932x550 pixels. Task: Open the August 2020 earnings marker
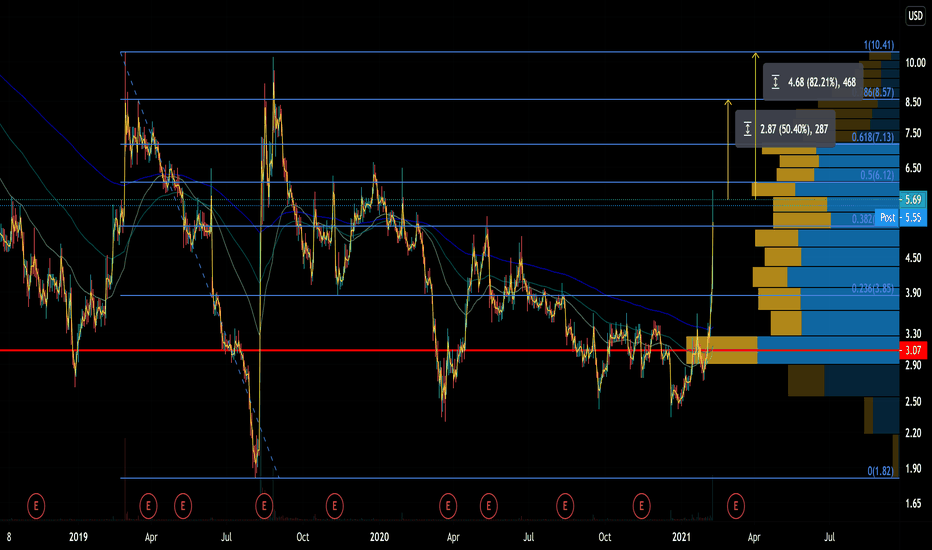tap(565, 507)
